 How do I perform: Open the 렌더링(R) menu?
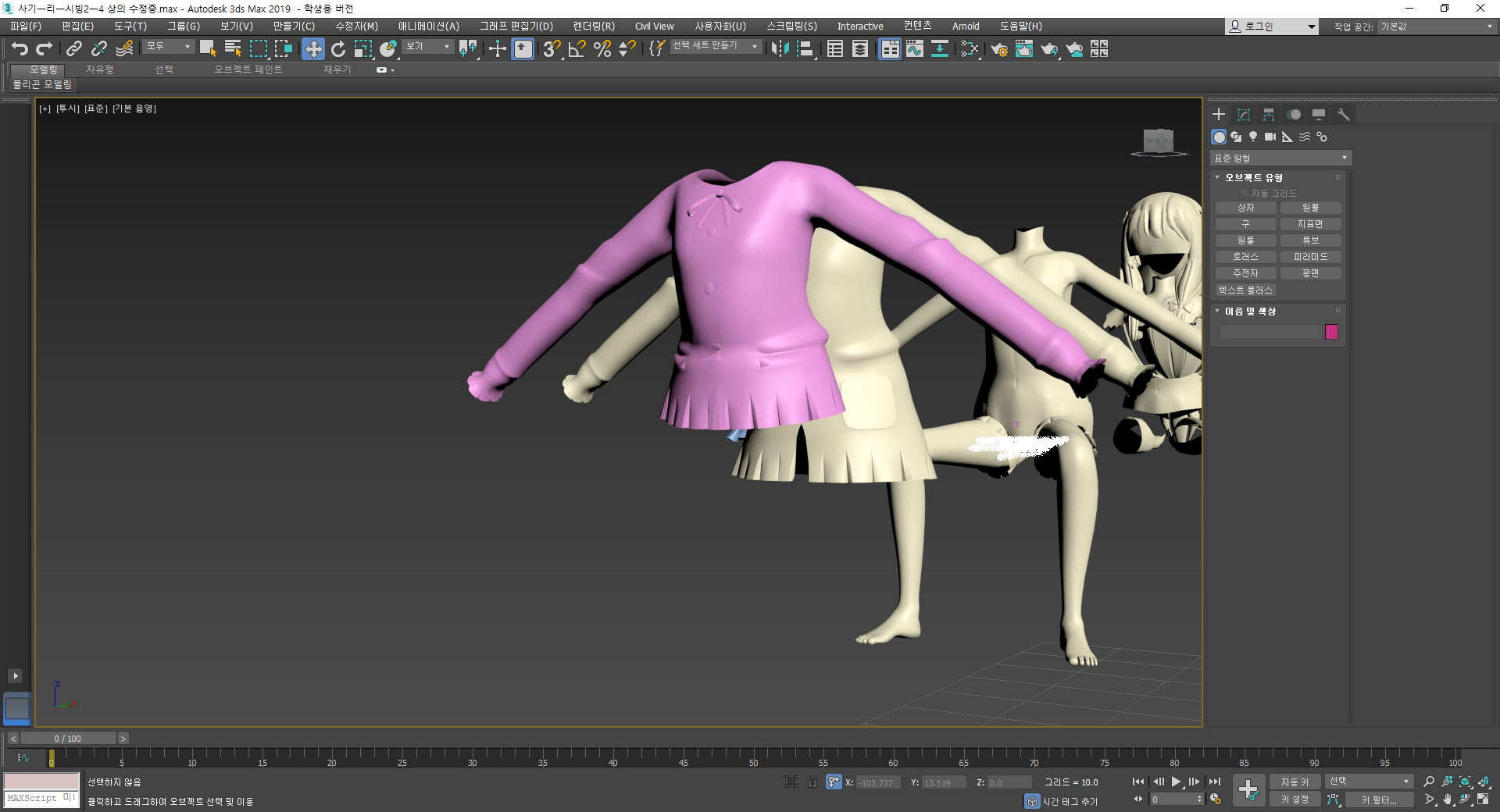pyautogui.click(x=594, y=26)
